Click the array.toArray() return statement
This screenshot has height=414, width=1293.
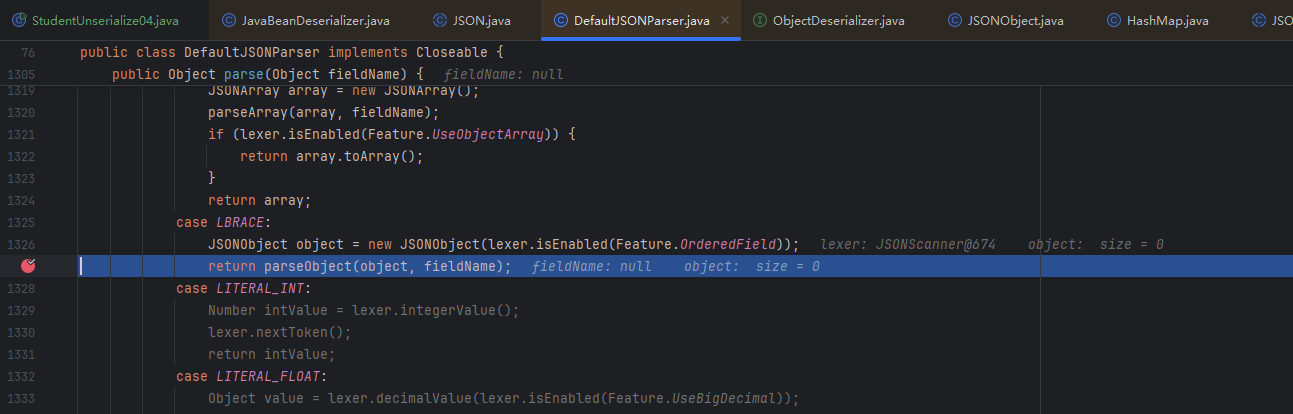point(332,156)
